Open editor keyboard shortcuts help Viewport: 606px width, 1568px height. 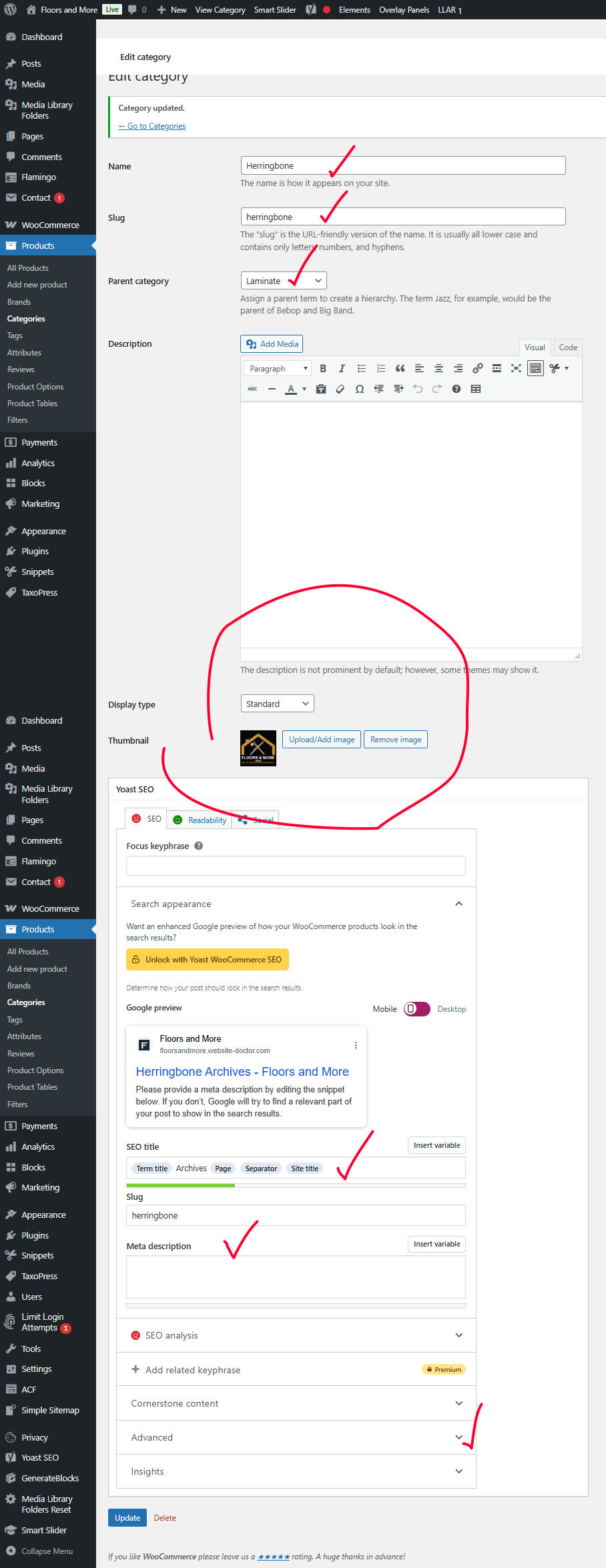pos(457,389)
